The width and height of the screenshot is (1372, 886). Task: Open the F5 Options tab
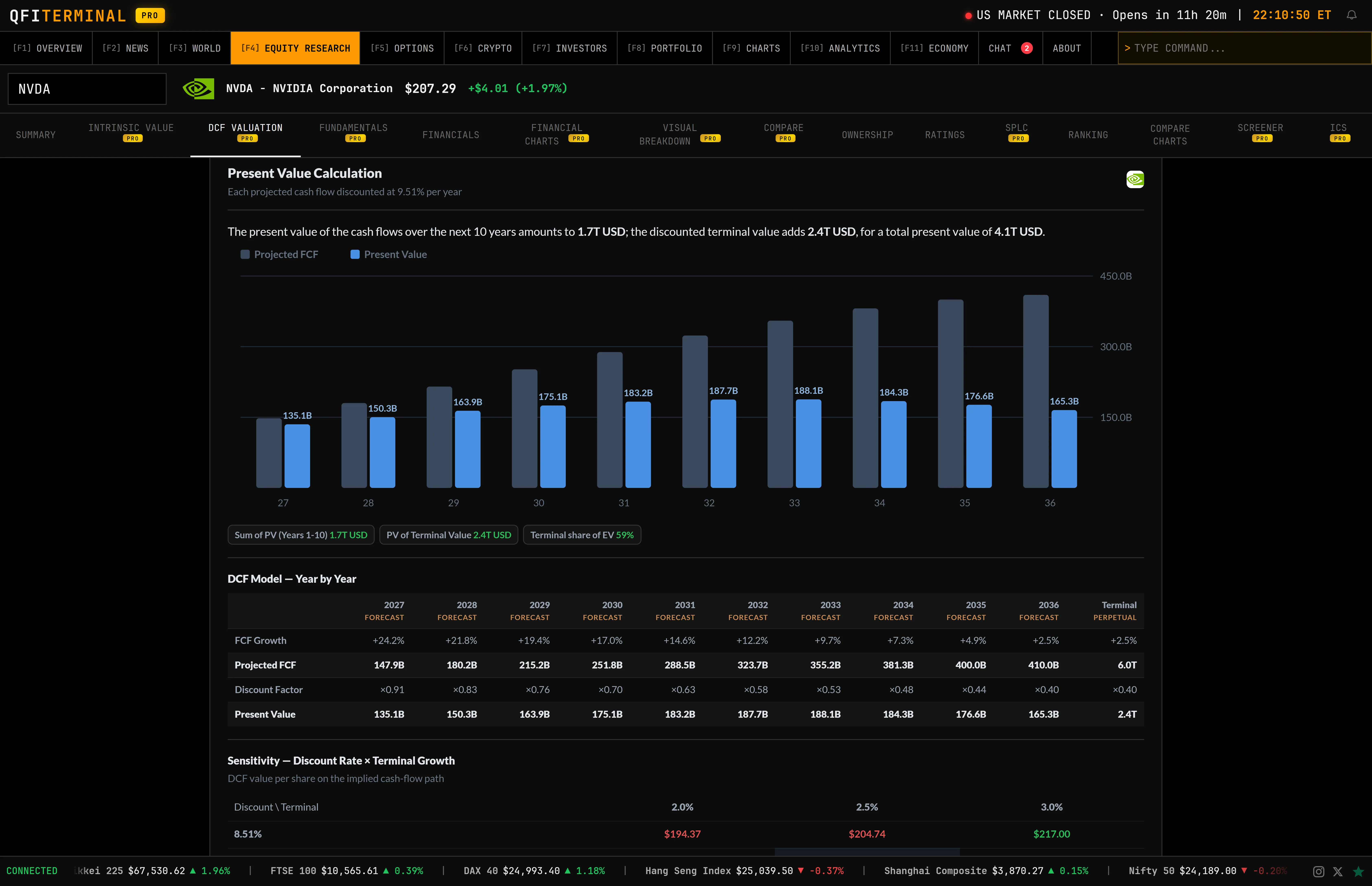pyautogui.click(x=402, y=48)
